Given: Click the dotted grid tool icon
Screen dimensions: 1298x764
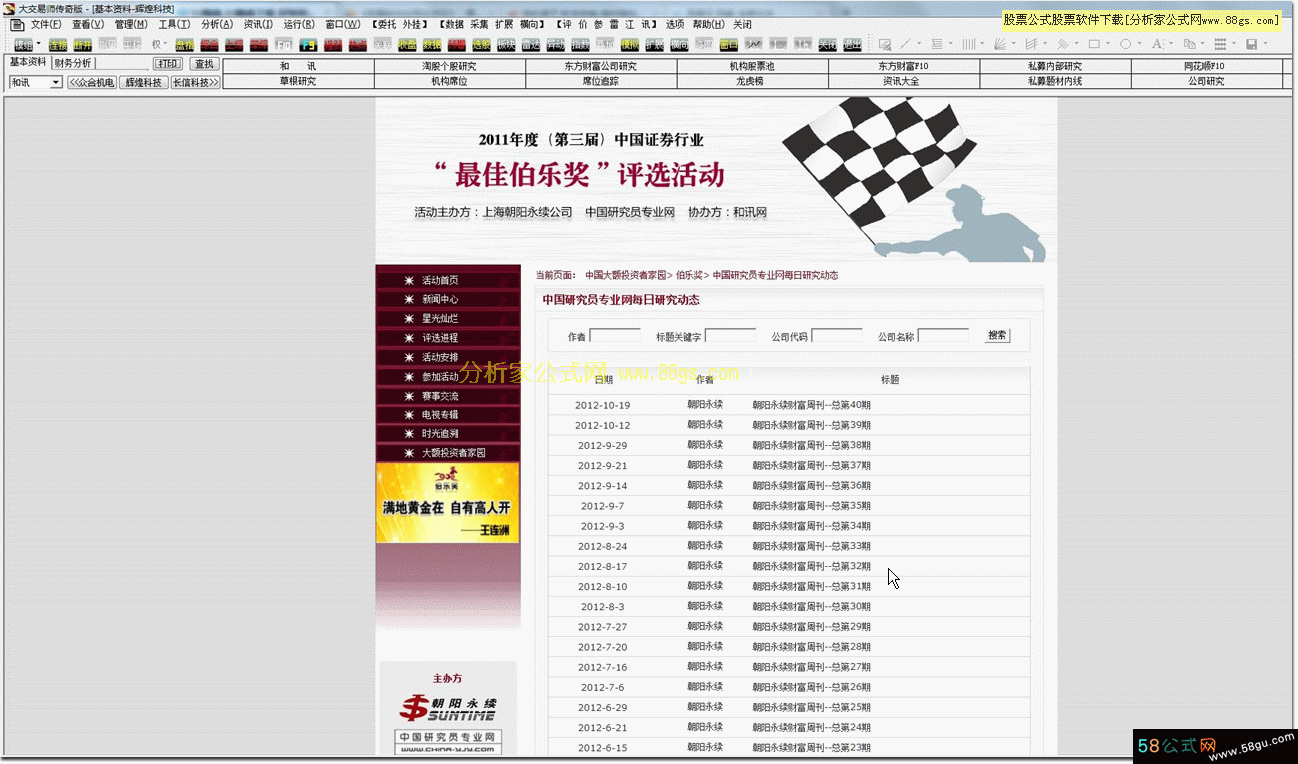Looking at the screenshot, I should pyautogui.click(x=1221, y=44).
